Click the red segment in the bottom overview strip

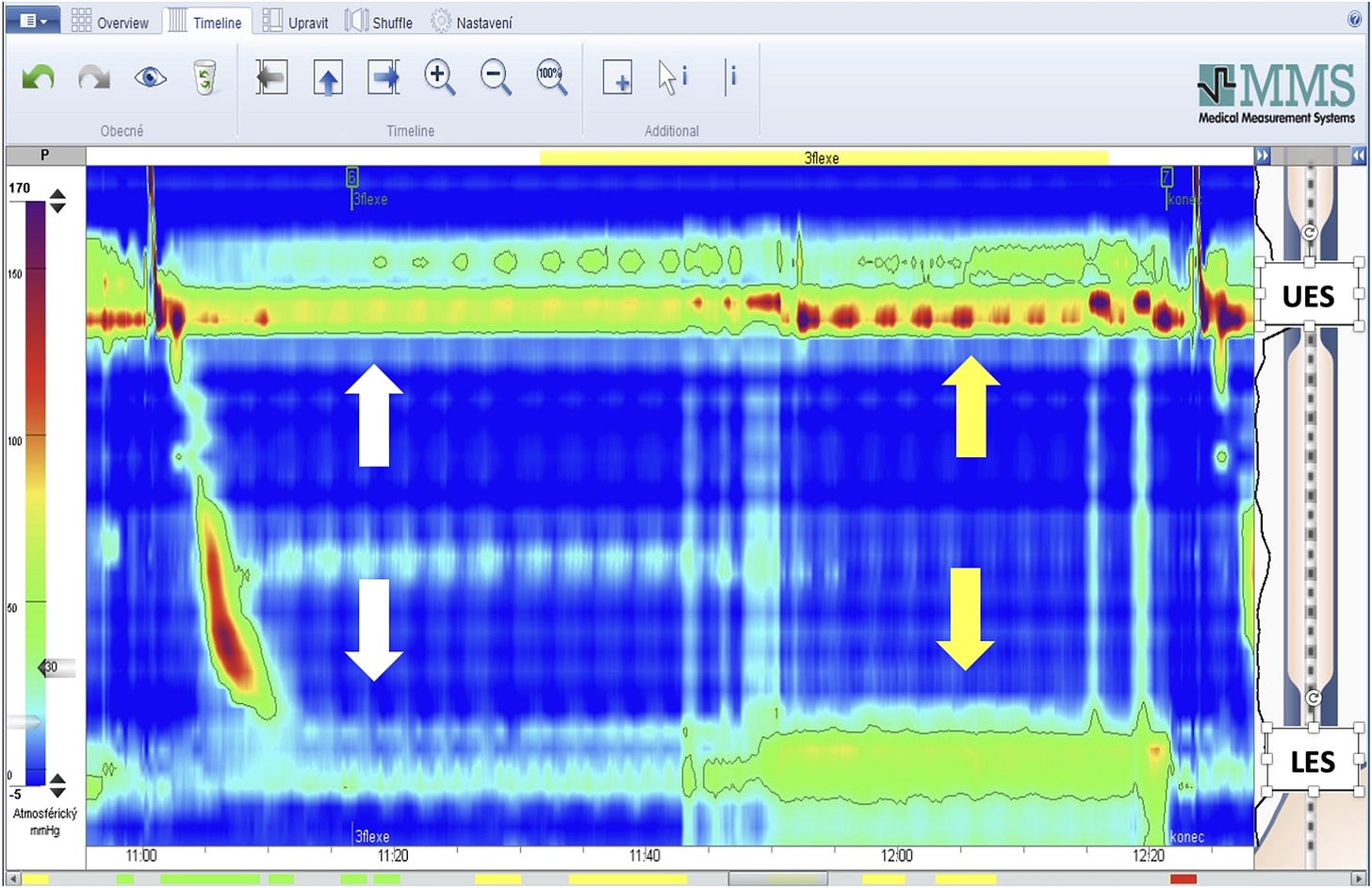(x=1183, y=880)
